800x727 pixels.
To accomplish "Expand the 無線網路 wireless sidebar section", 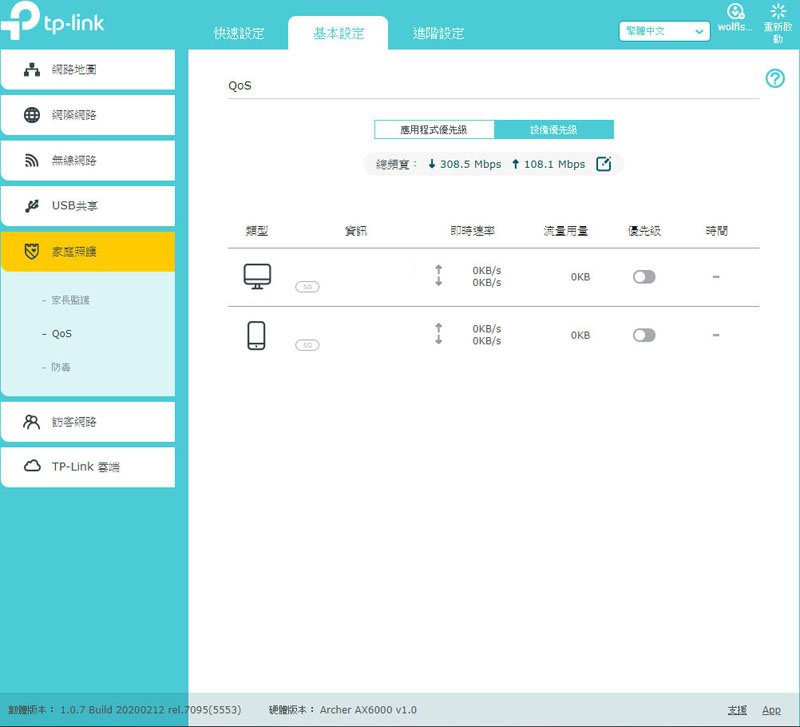I will pyautogui.click(x=88, y=161).
